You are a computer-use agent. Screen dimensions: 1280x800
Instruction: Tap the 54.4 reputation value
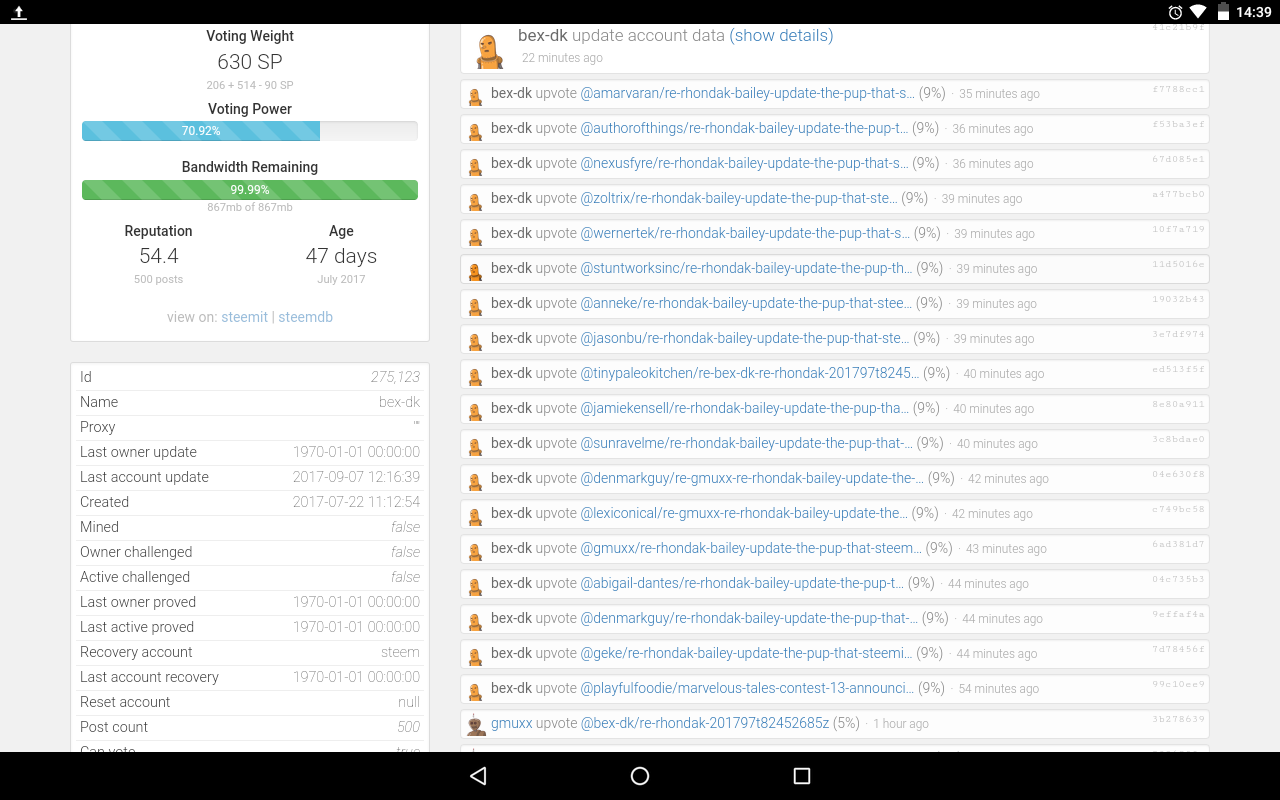[x=159, y=256]
